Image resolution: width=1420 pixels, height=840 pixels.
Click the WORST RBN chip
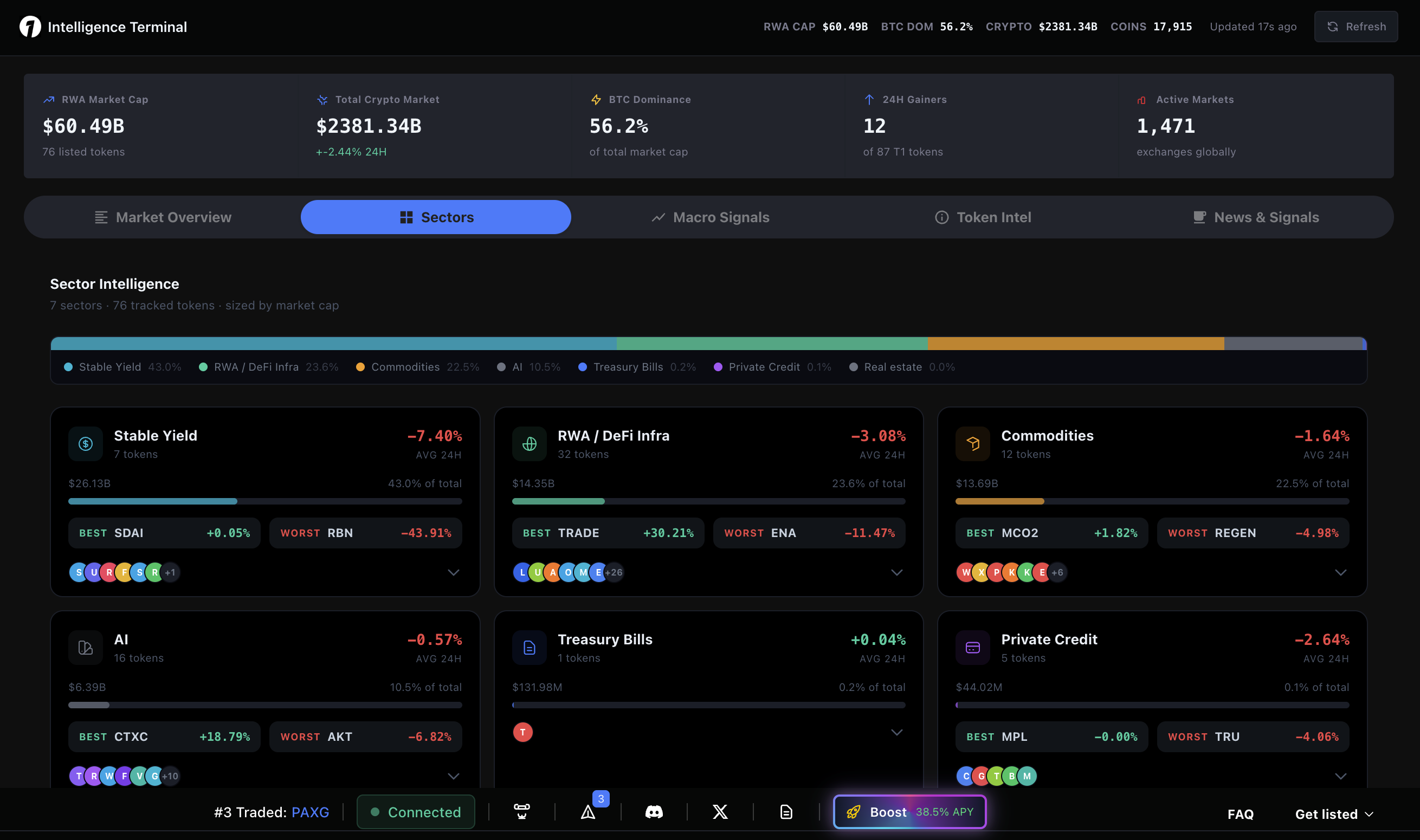click(366, 533)
